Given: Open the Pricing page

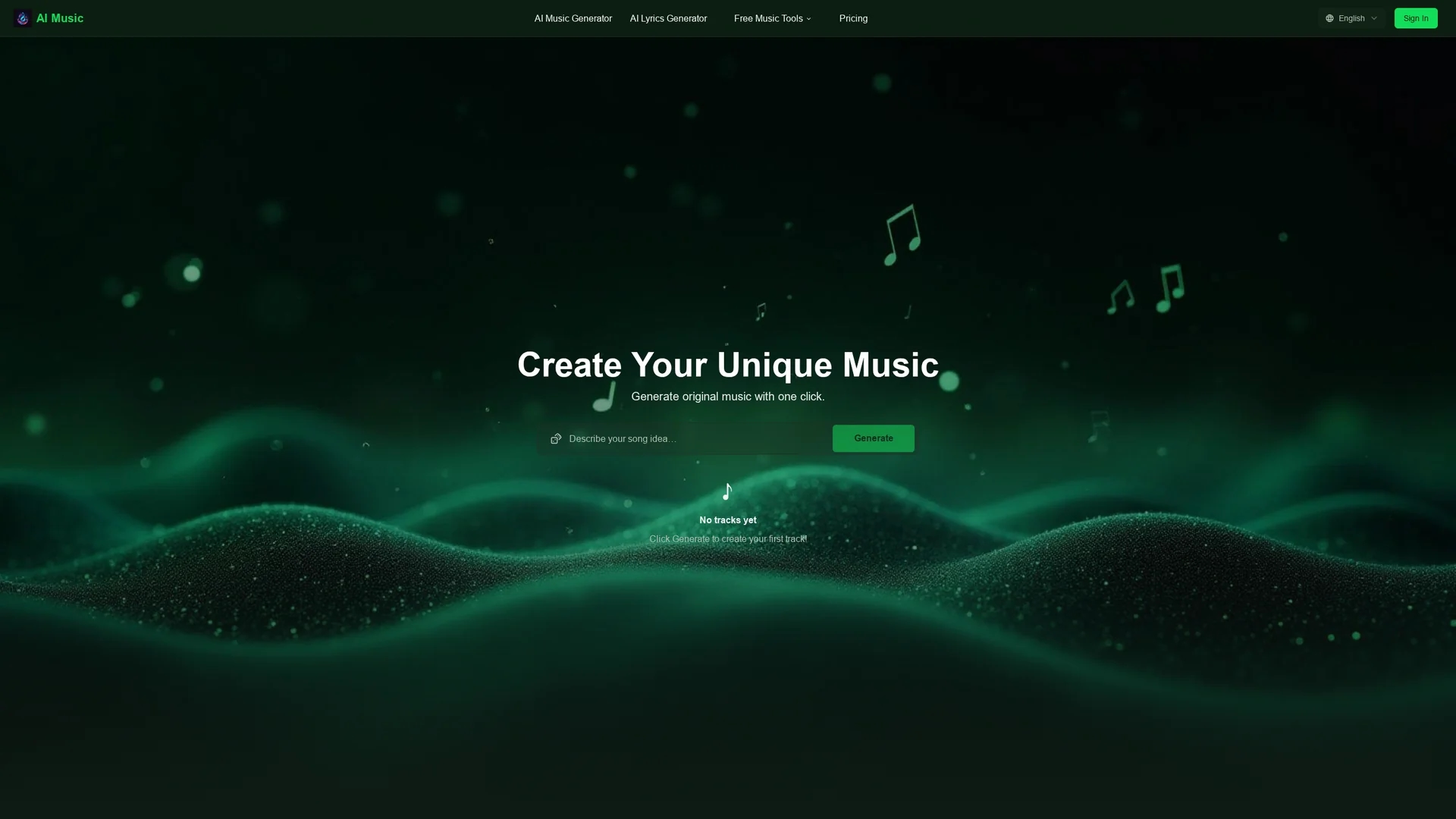Looking at the screenshot, I should click(853, 18).
